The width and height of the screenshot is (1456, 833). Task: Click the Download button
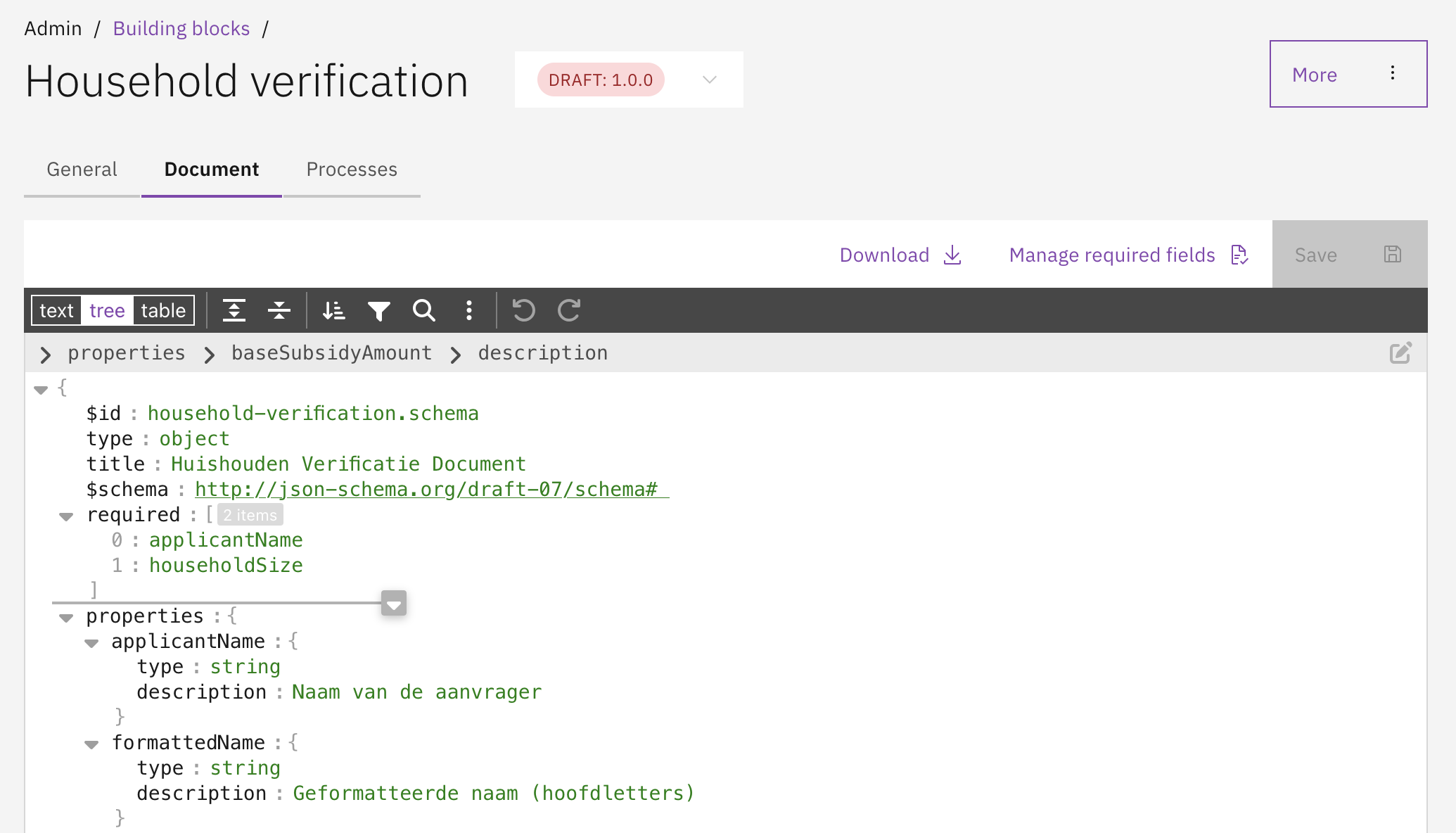[x=900, y=255]
